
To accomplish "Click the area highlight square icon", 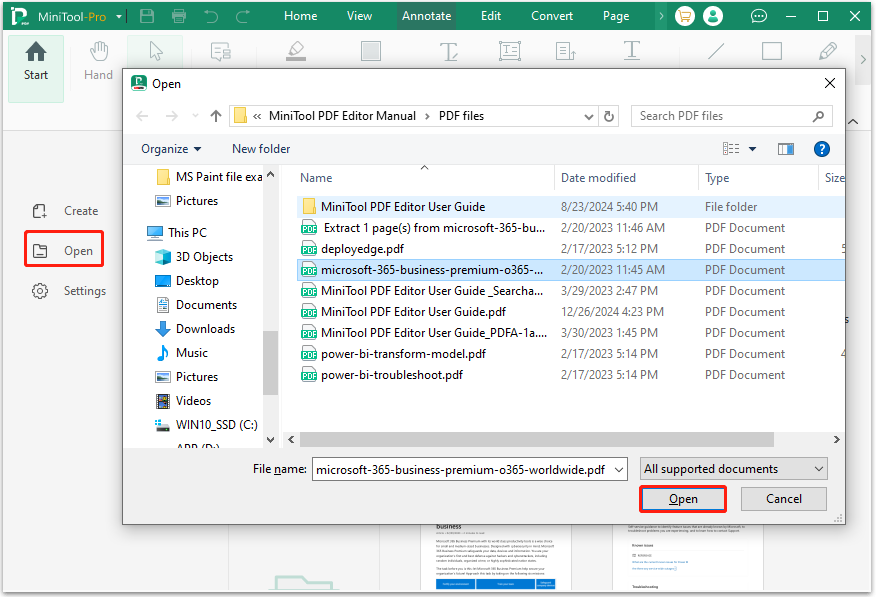I will pyautogui.click(x=371, y=51).
